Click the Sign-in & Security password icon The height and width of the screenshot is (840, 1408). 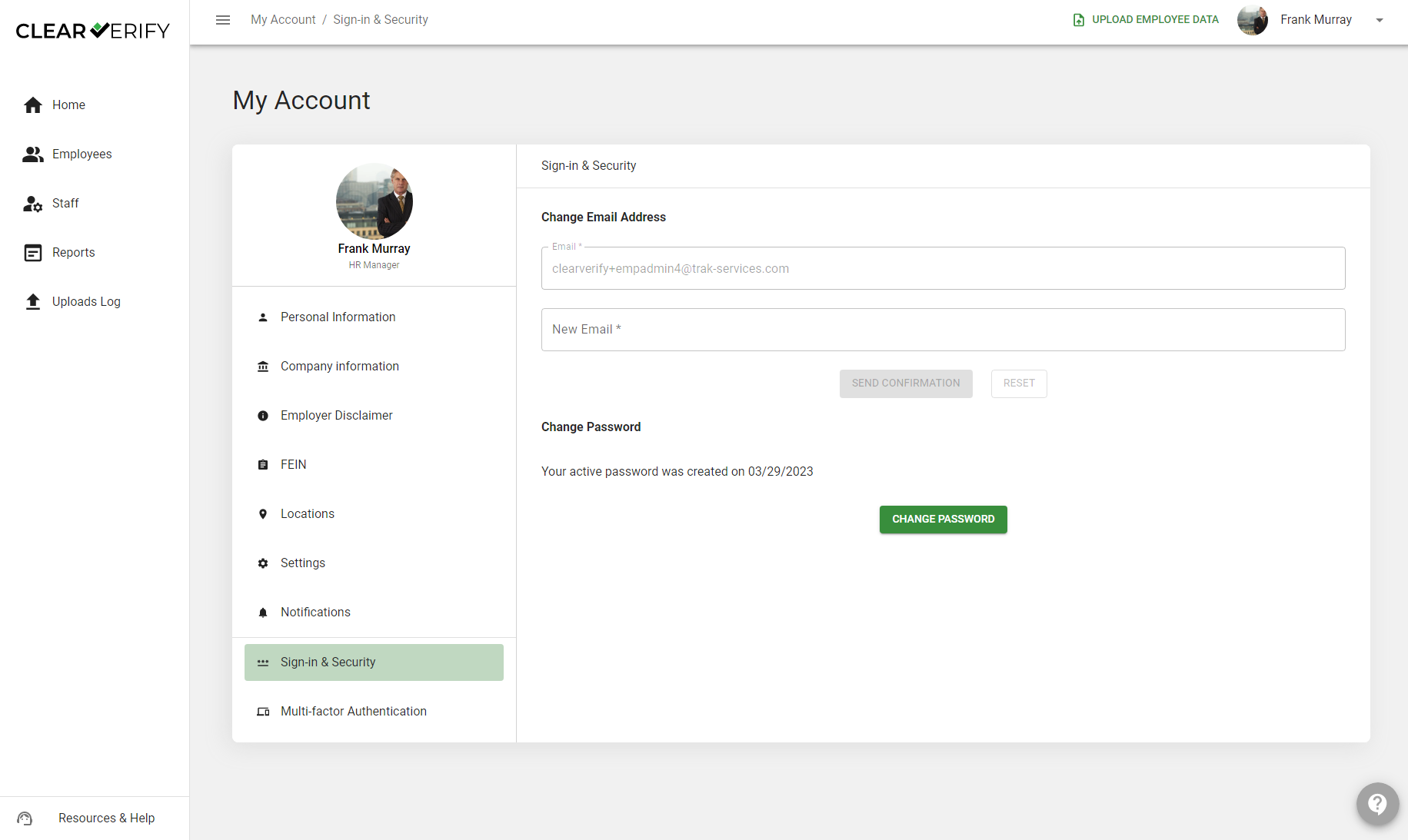[263, 662]
